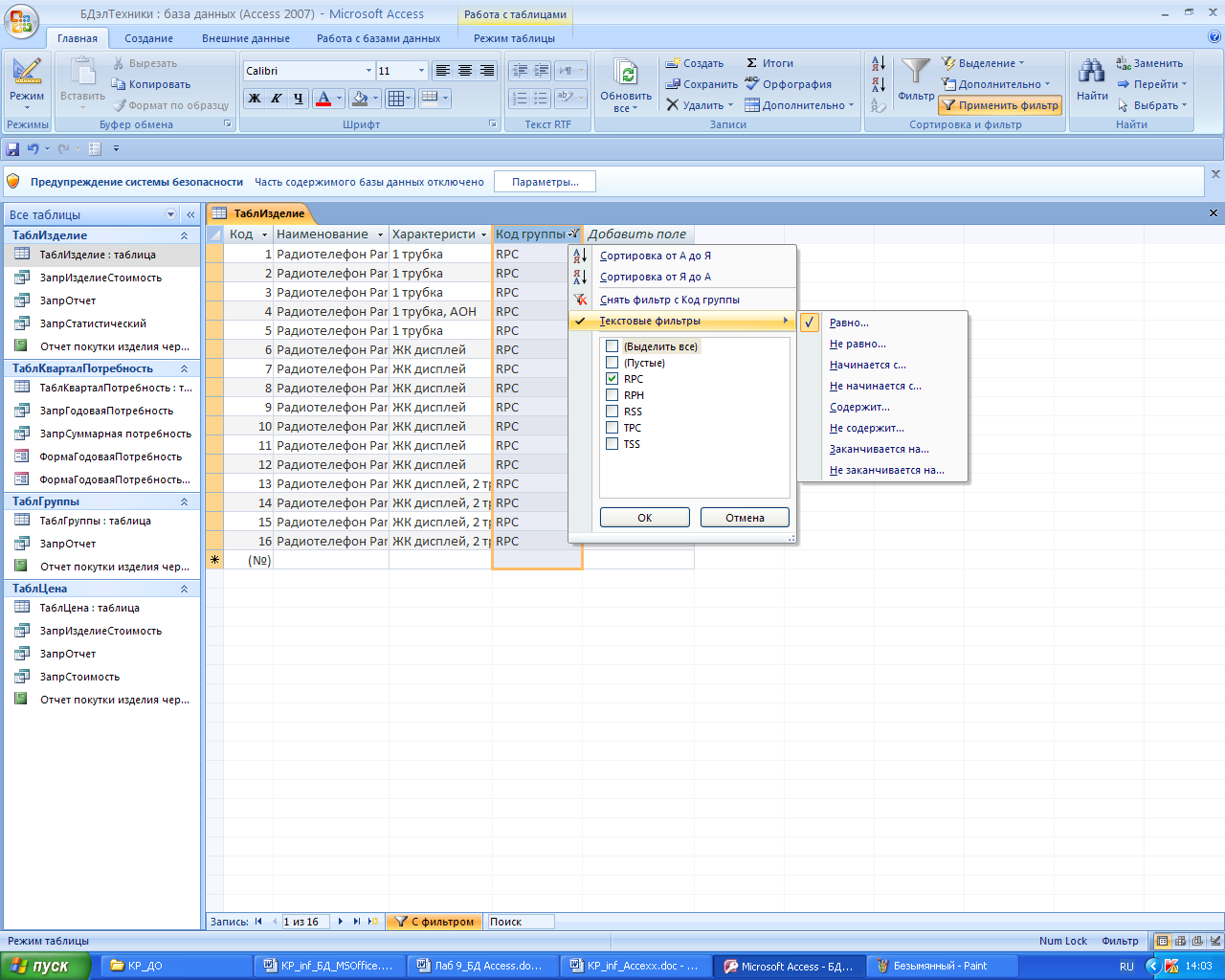The height and width of the screenshot is (980, 1225).
Task: Switch to Внешние данные tab
Action: point(246,38)
